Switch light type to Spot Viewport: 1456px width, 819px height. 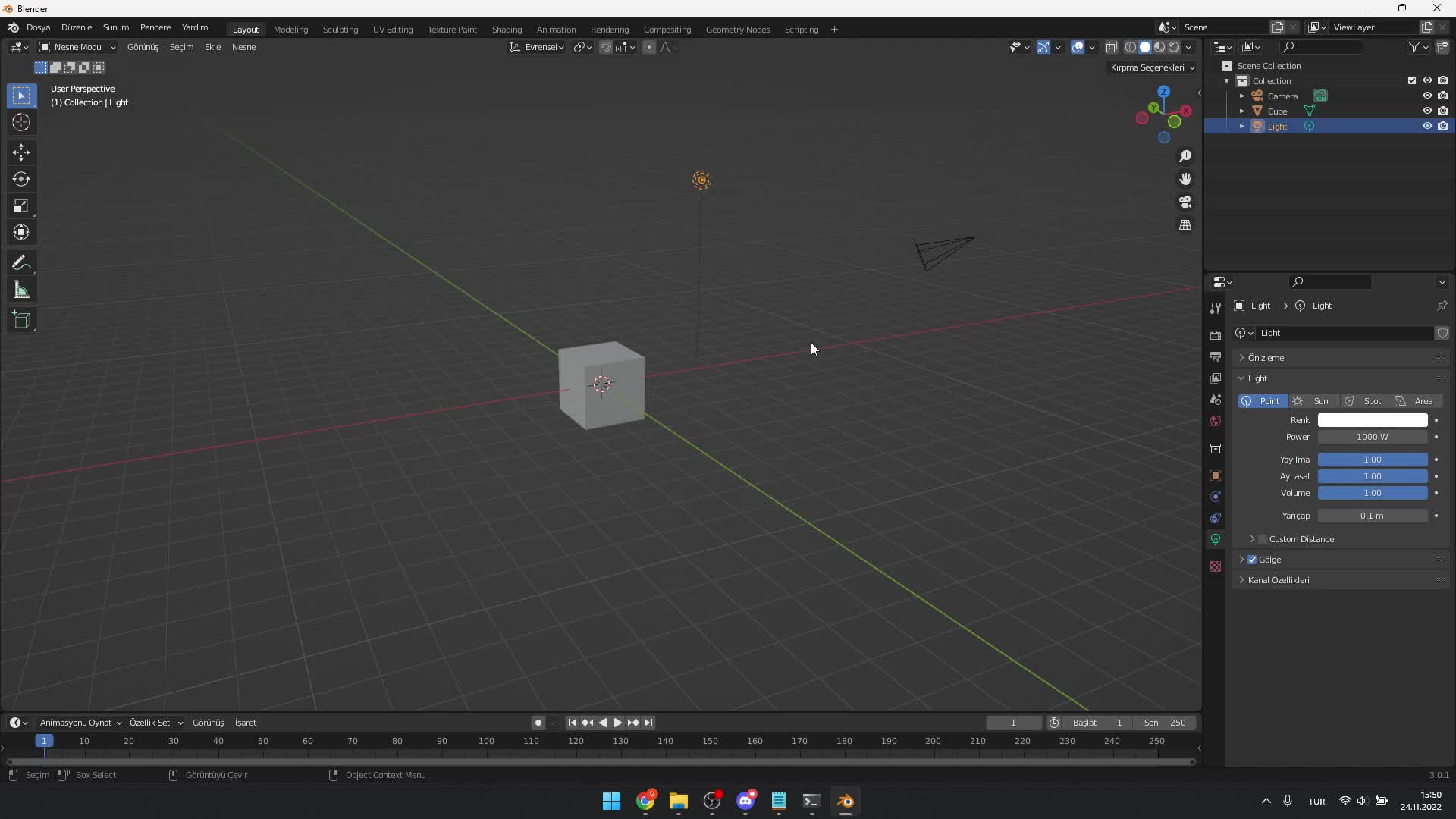point(1371,400)
